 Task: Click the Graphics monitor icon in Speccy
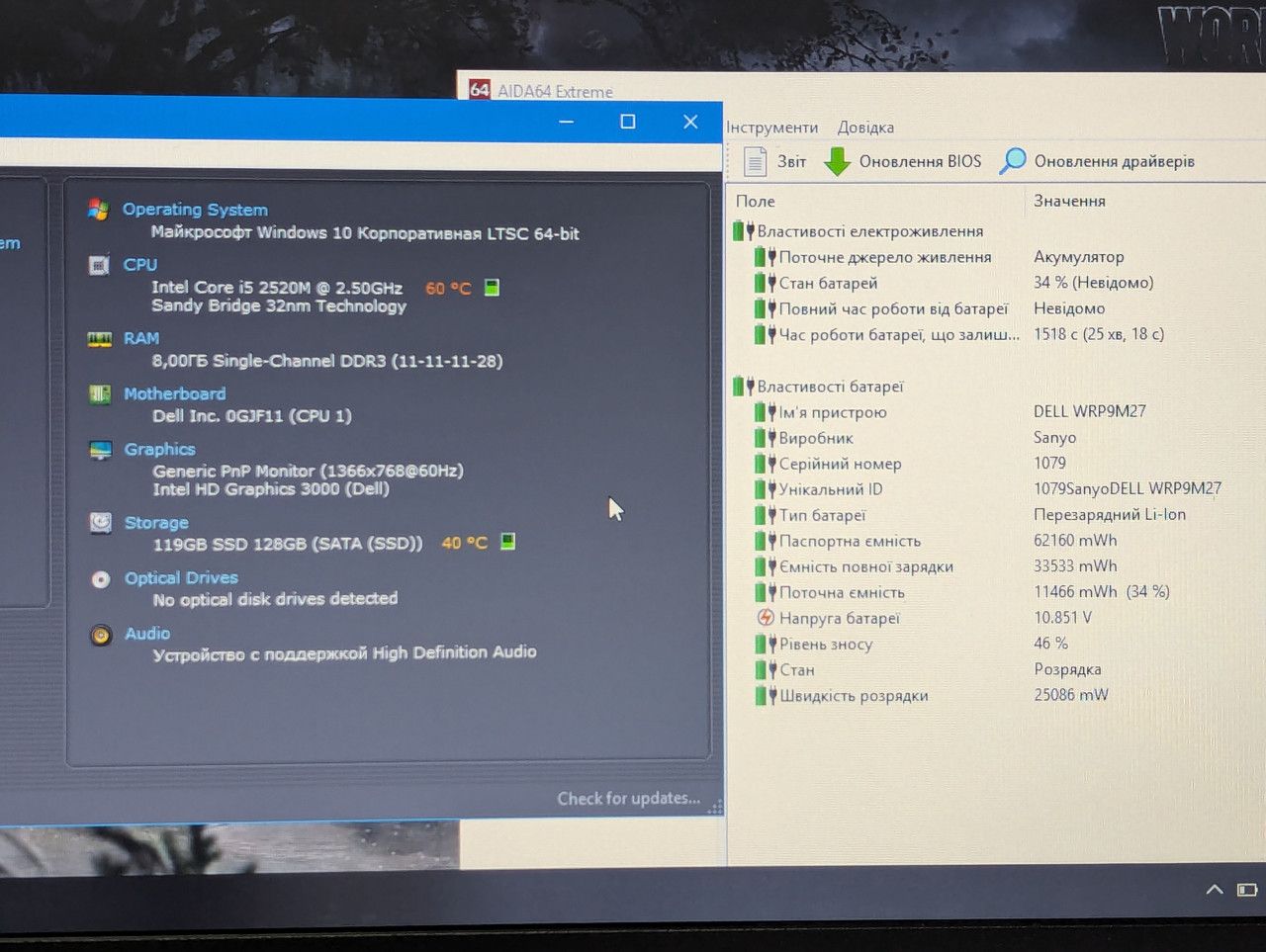tap(101, 450)
